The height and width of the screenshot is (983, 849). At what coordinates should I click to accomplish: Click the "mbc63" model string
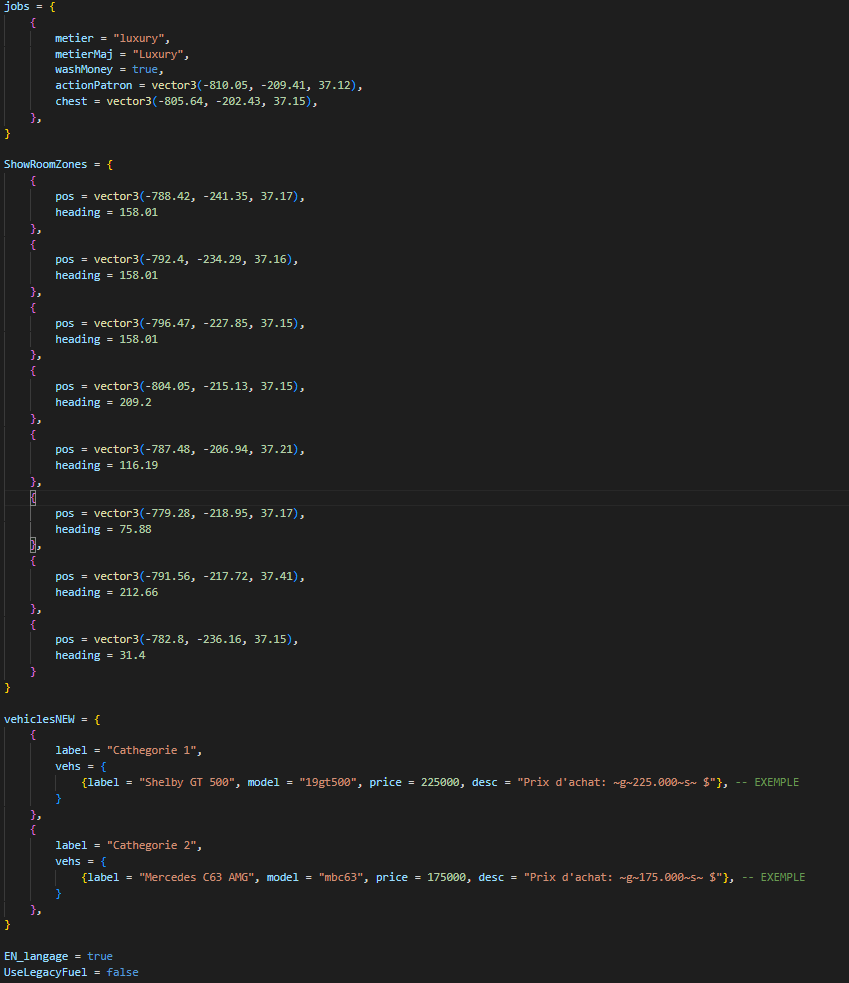[340, 878]
